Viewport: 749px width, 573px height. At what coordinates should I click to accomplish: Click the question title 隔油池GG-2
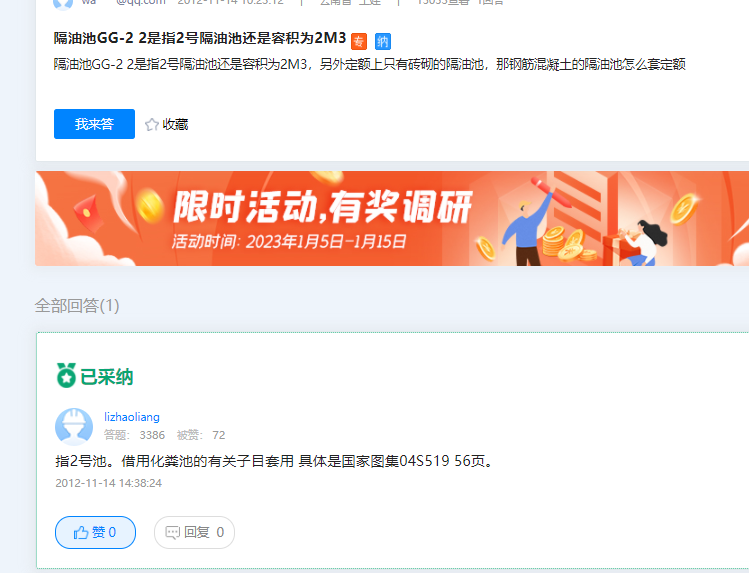(200, 38)
